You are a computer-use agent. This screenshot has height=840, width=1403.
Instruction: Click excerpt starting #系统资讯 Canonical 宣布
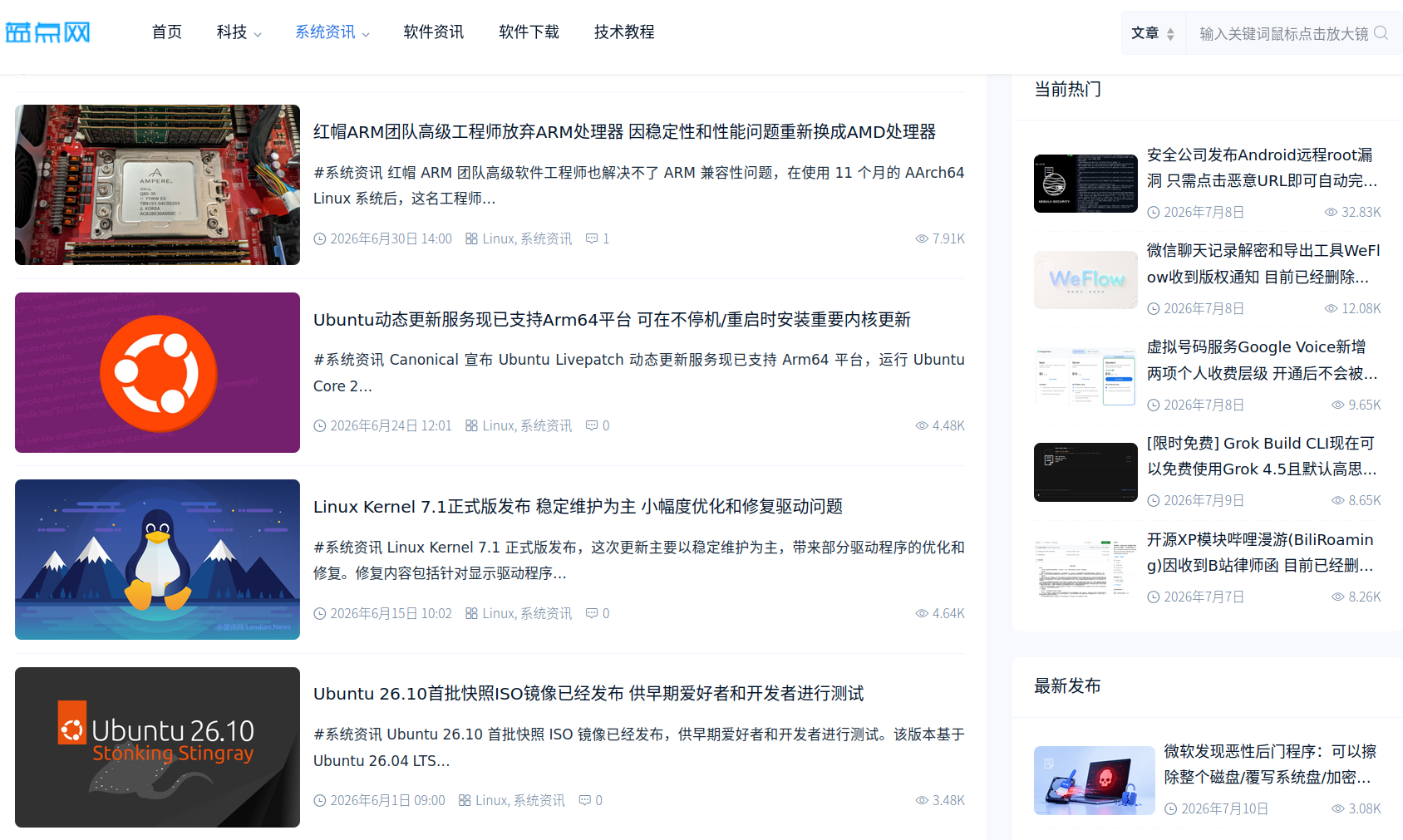[639, 372]
